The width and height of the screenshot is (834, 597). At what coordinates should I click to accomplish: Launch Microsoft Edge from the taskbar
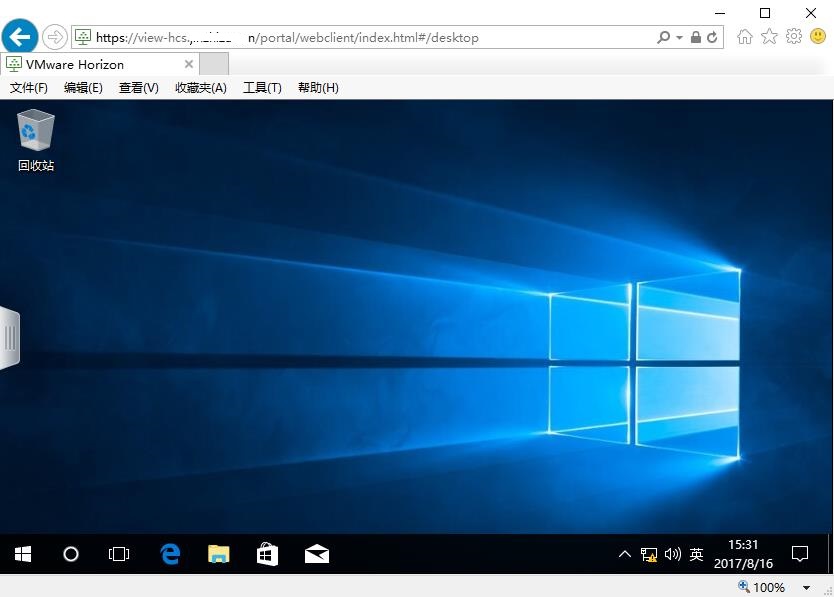pos(170,553)
